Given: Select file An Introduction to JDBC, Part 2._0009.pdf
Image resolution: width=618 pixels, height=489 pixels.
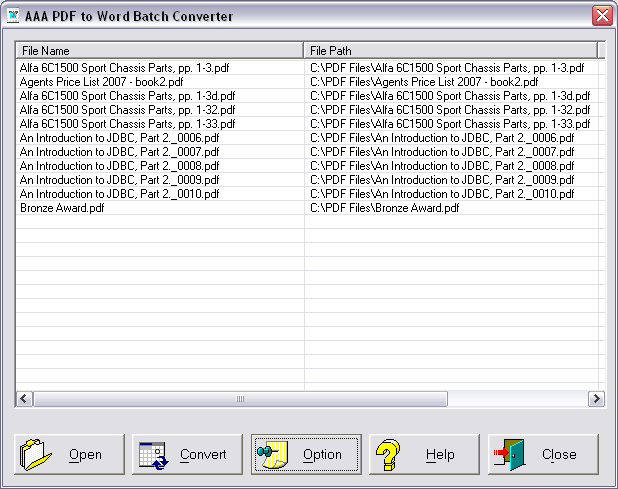Looking at the screenshot, I should pyautogui.click(x=119, y=180).
